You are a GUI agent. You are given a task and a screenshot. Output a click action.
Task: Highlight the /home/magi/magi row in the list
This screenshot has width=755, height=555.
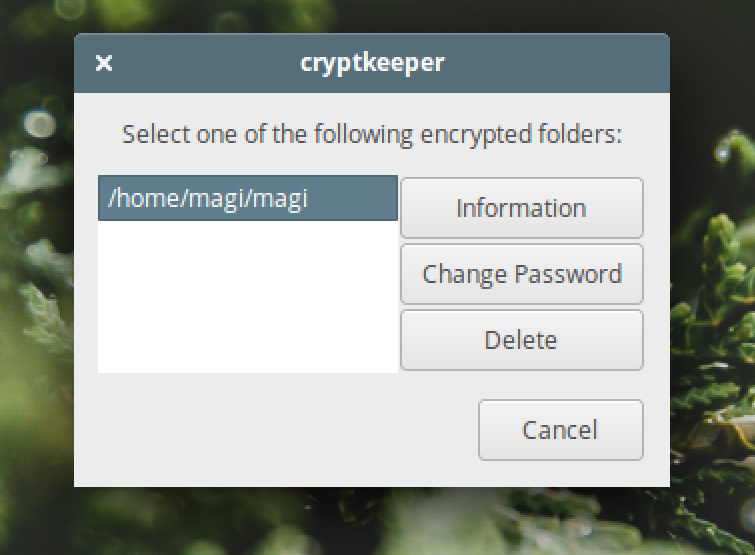point(247,198)
